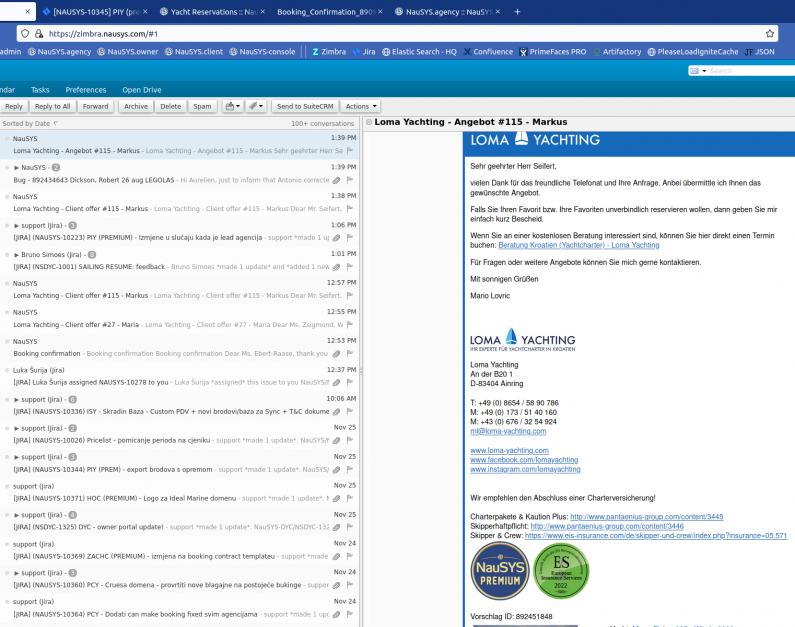Flag the Luka Šurija assigned NAUSYS-10278 message
The width and height of the screenshot is (795, 627).
tap(350, 382)
